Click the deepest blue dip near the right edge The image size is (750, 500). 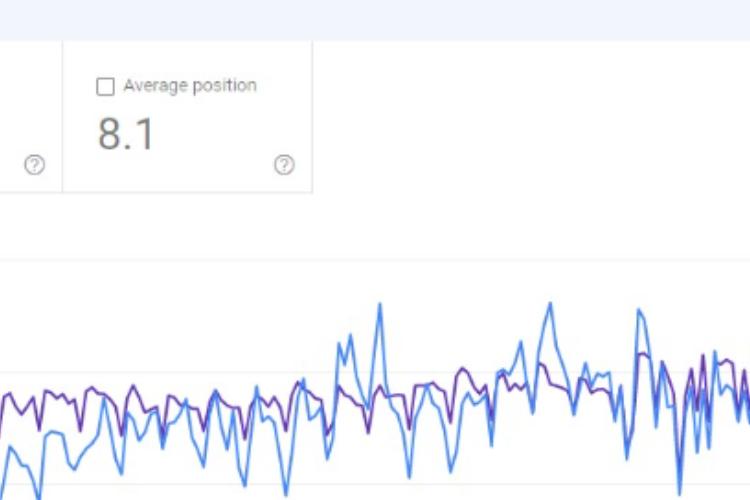[x=679, y=492]
